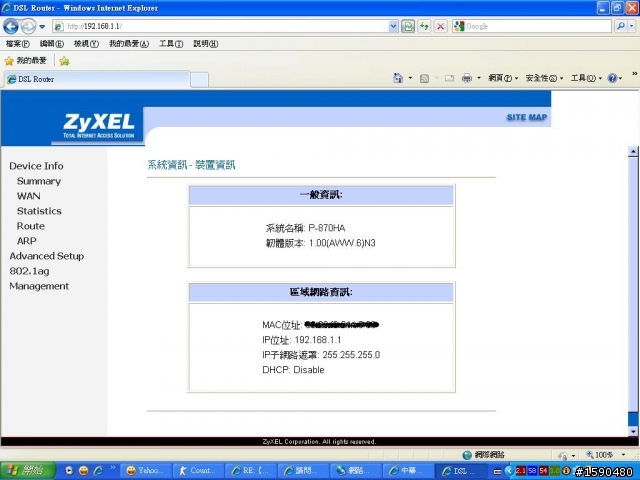
Task: Click the magnifier search button
Action: coord(620,27)
